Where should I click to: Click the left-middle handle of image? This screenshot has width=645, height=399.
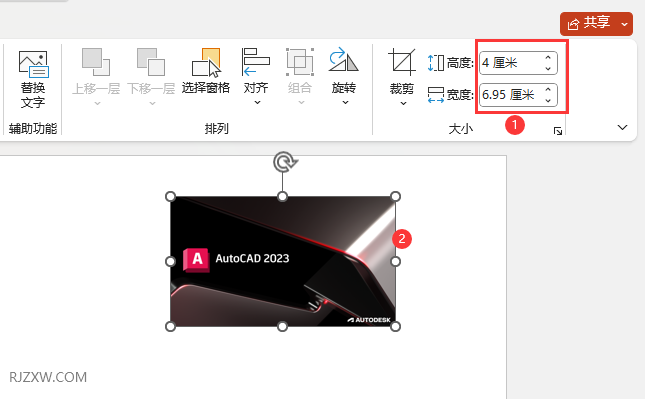point(170,261)
